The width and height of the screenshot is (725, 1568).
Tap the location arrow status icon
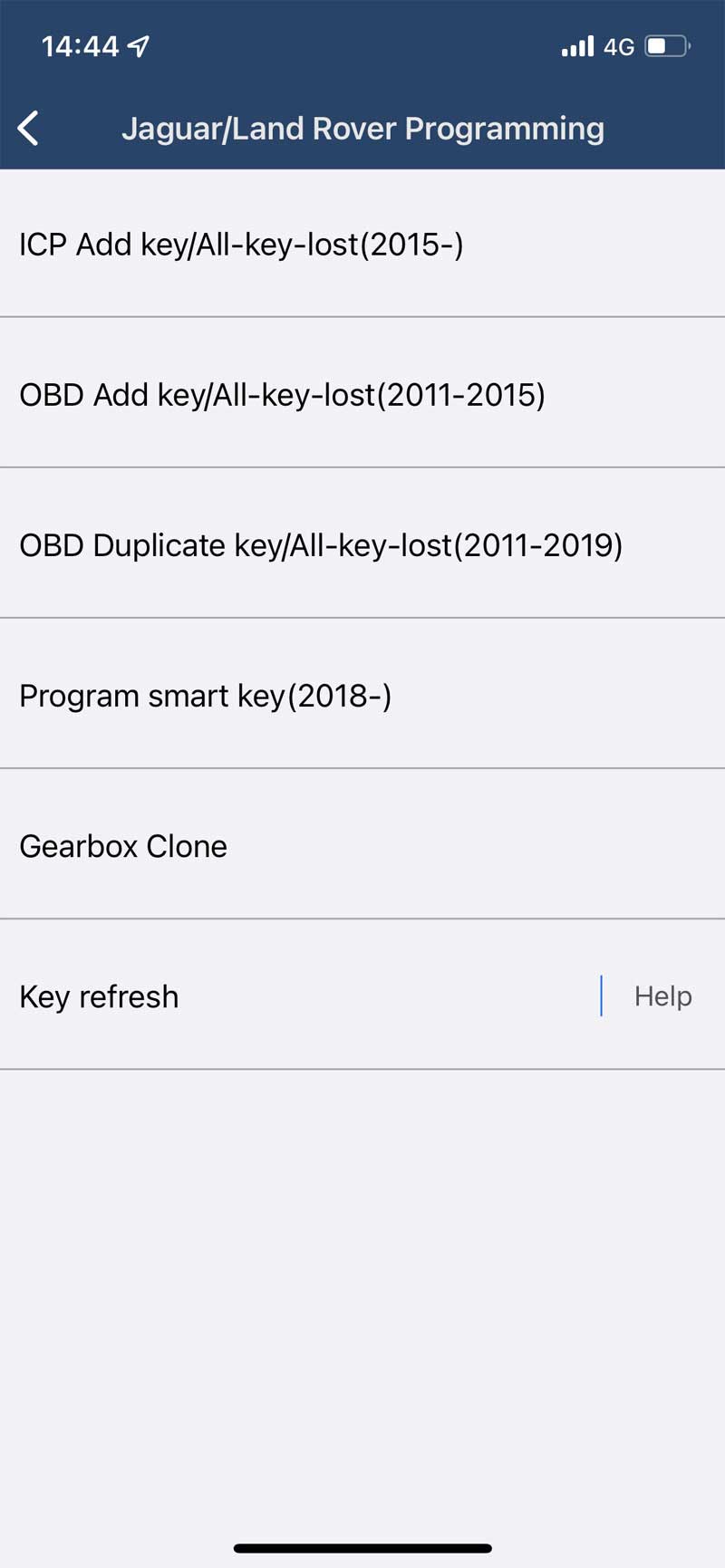click(x=138, y=46)
